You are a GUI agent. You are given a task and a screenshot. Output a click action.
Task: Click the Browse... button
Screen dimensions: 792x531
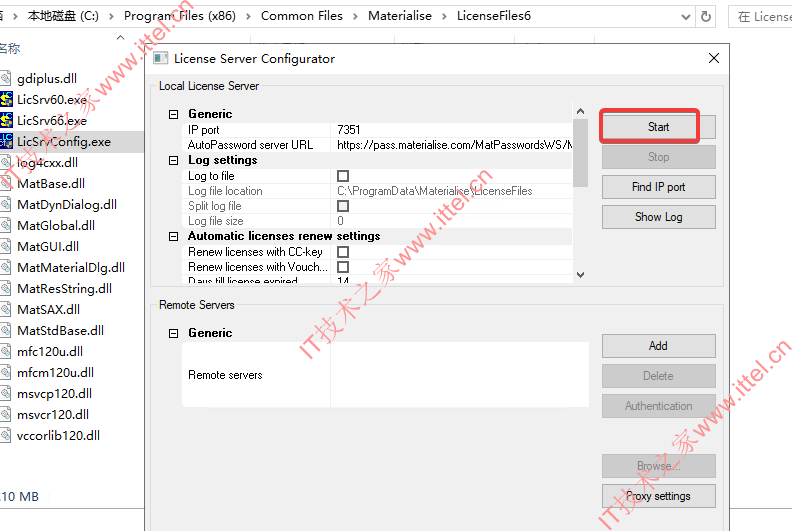point(658,466)
